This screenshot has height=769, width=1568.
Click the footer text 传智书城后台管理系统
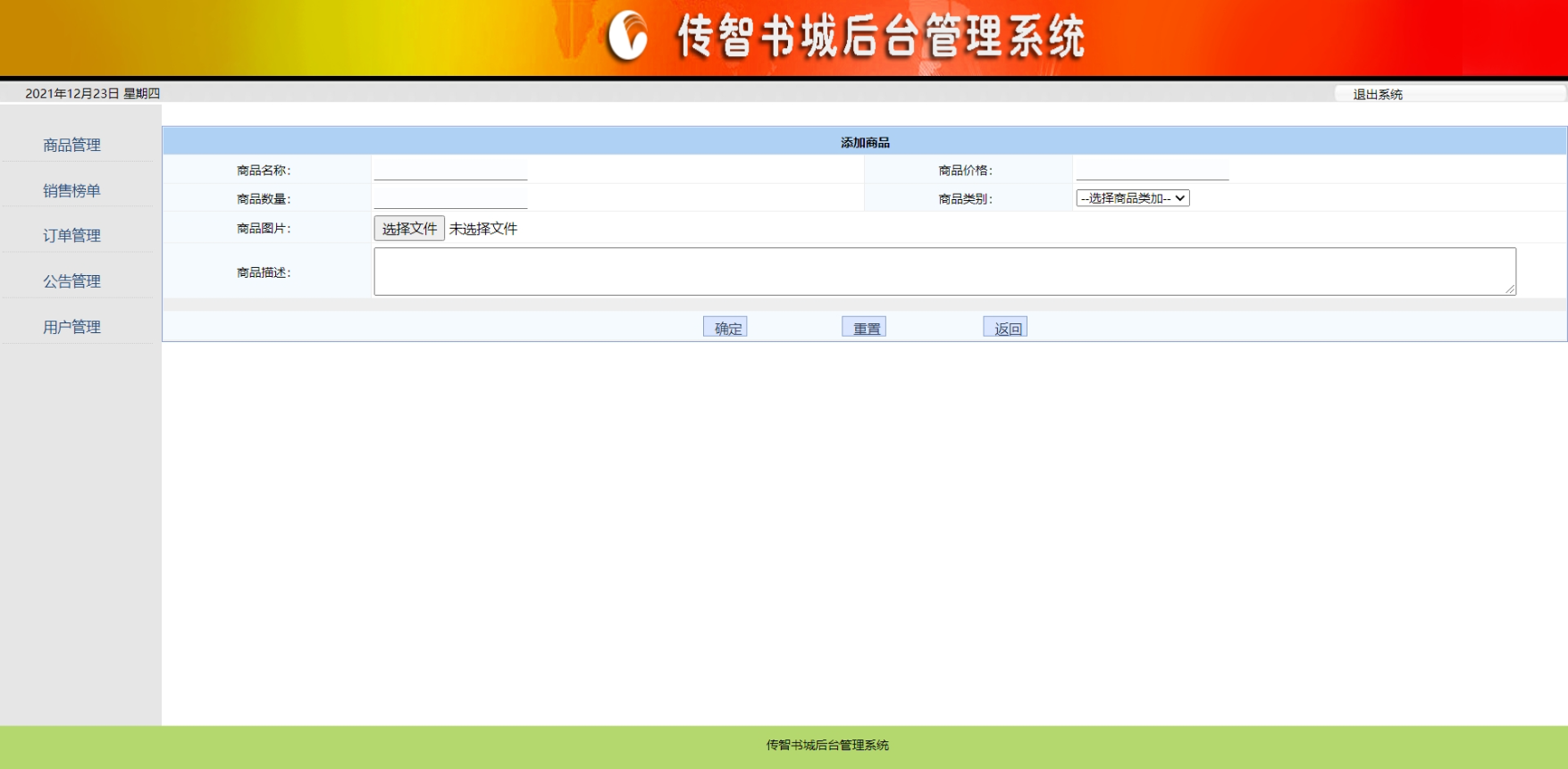click(x=827, y=745)
